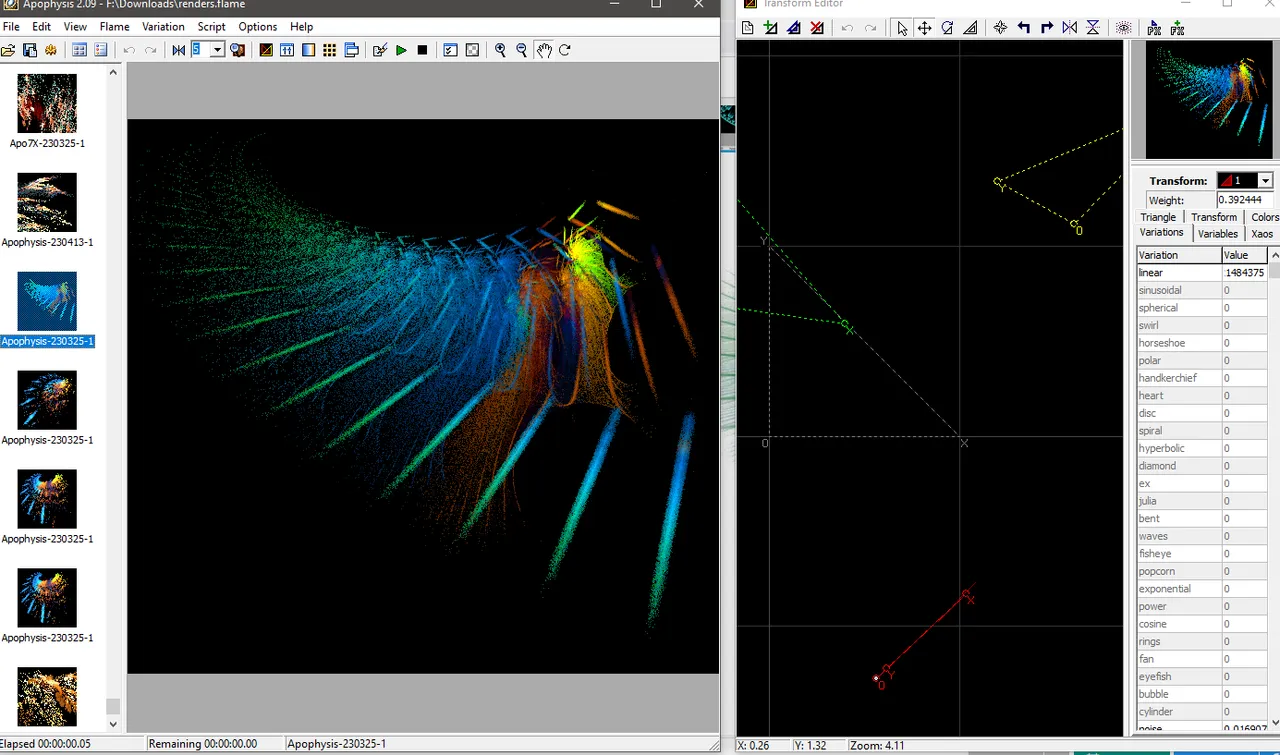Click the flame preview in Transform Editor
Image resolution: width=1280 pixels, height=755 pixels.
tap(1211, 101)
